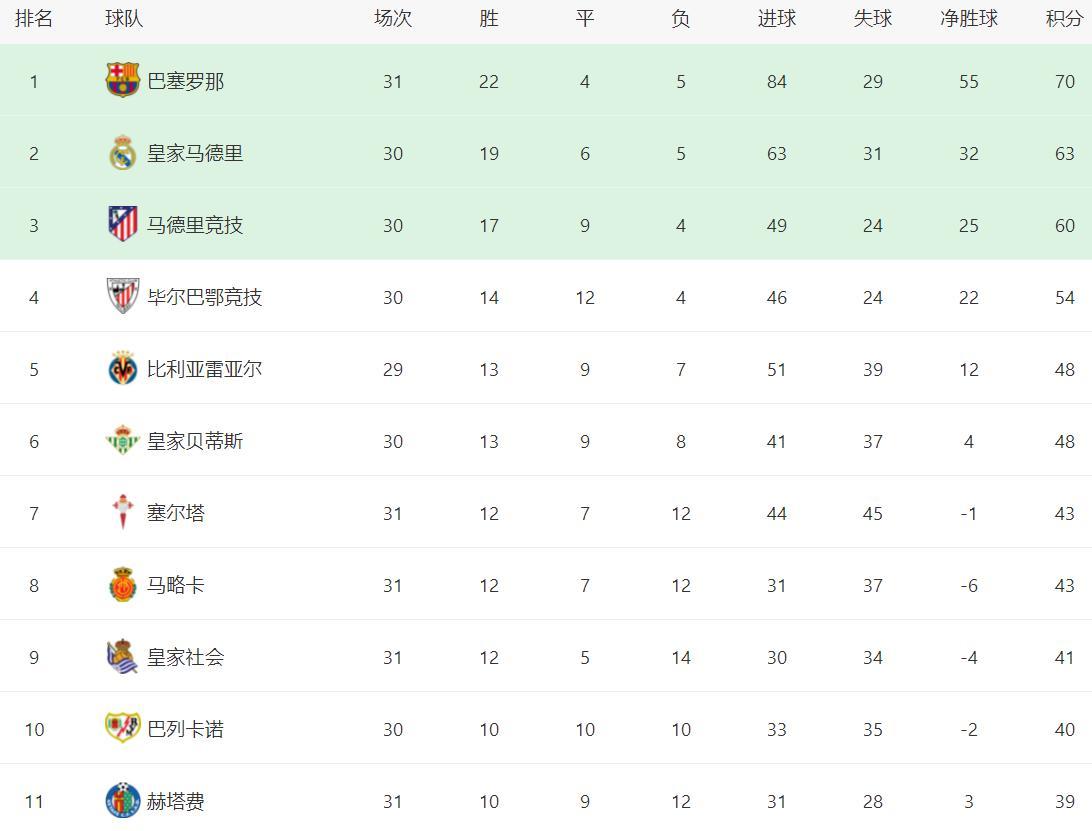Click the Atlético Madrid club crest
The image size is (1092, 831).
click(x=122, y=224)
